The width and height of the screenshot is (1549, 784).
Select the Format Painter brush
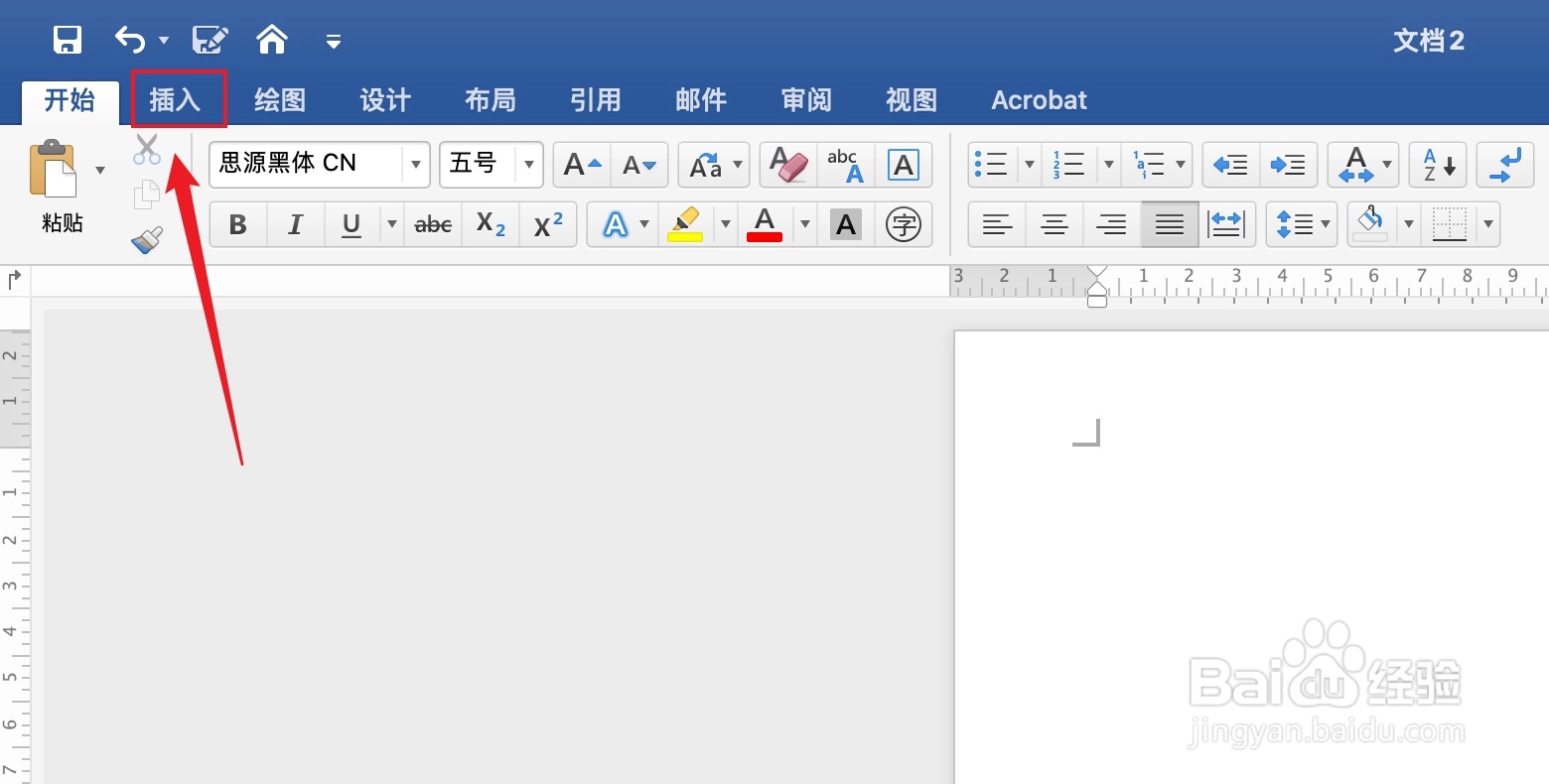[x=147, y=240]
